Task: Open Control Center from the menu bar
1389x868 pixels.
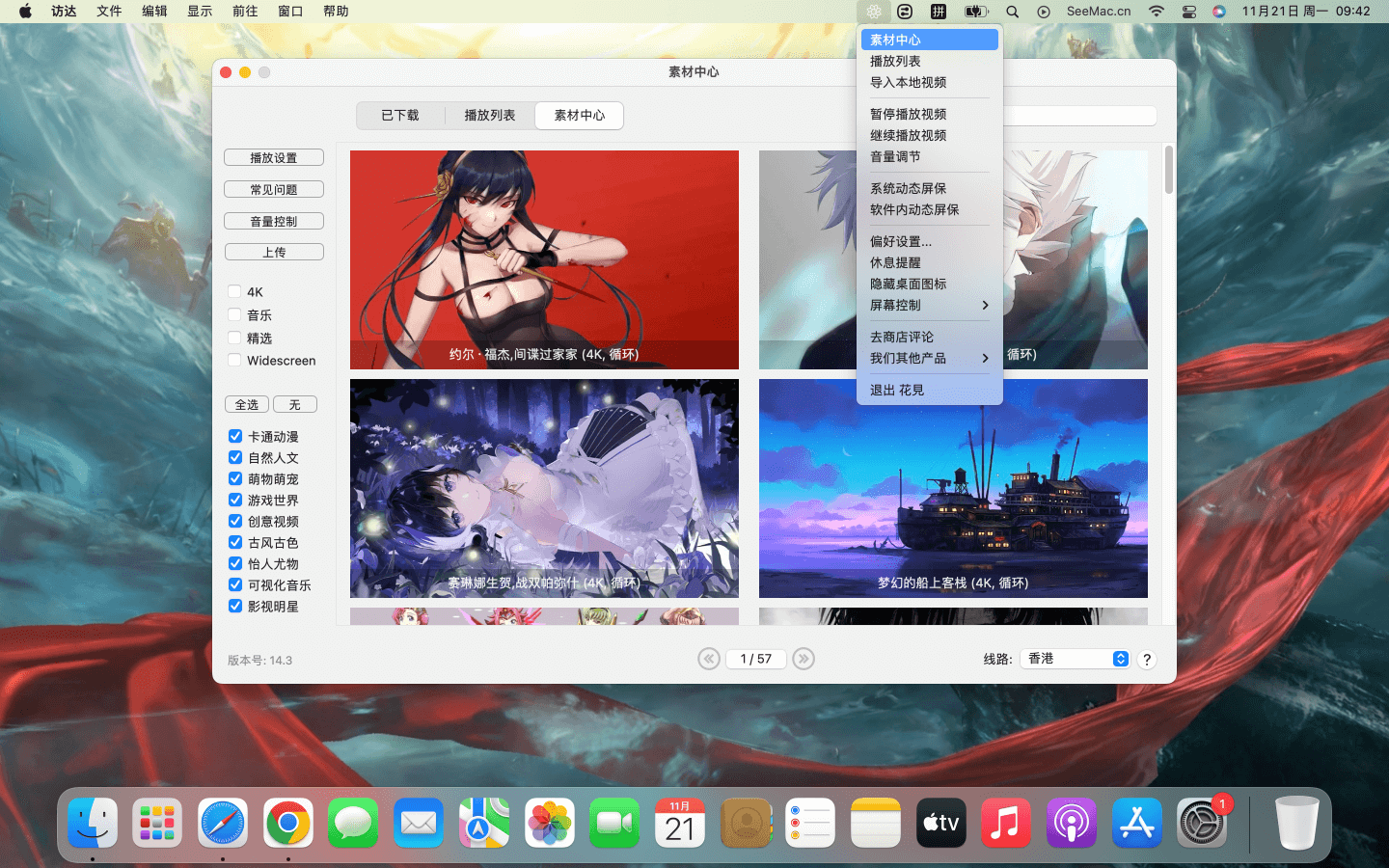Action: 1188,12
